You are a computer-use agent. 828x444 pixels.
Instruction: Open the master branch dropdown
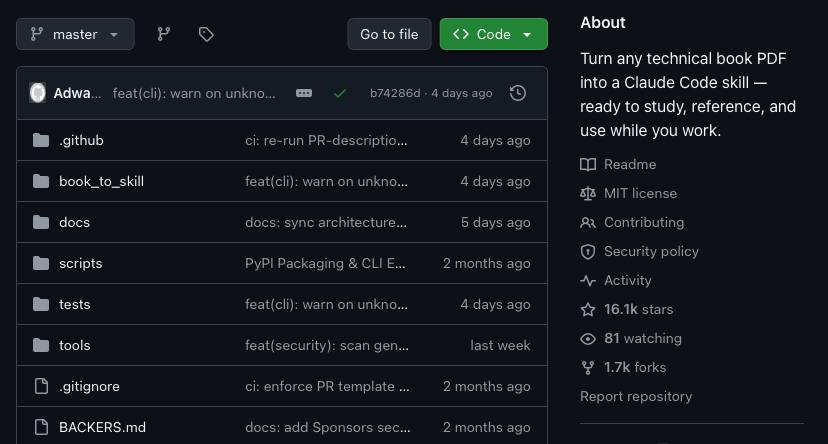[x=75, y=34]
